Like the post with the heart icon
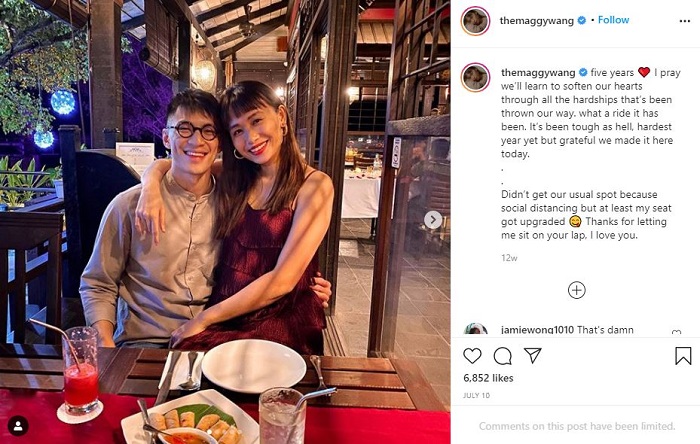Screen dimensions: 700x444 point(472,356)
